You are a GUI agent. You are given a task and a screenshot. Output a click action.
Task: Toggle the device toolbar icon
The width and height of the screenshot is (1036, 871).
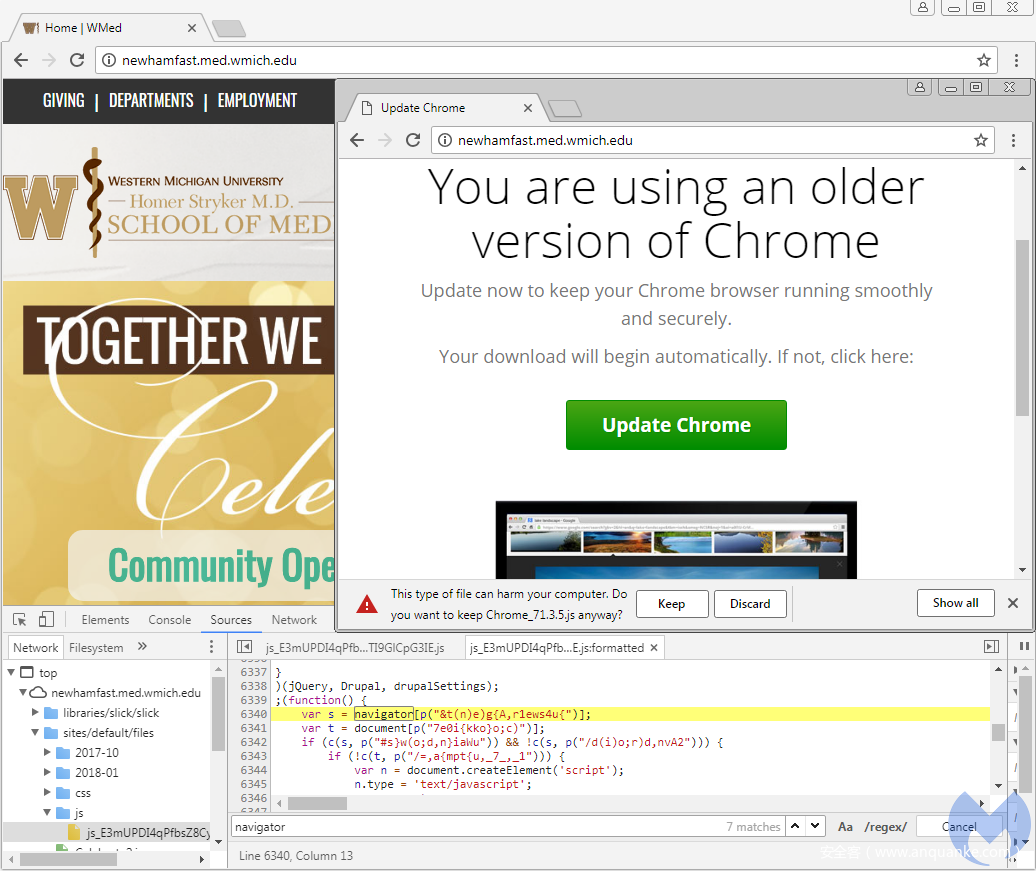coord(46,620)
